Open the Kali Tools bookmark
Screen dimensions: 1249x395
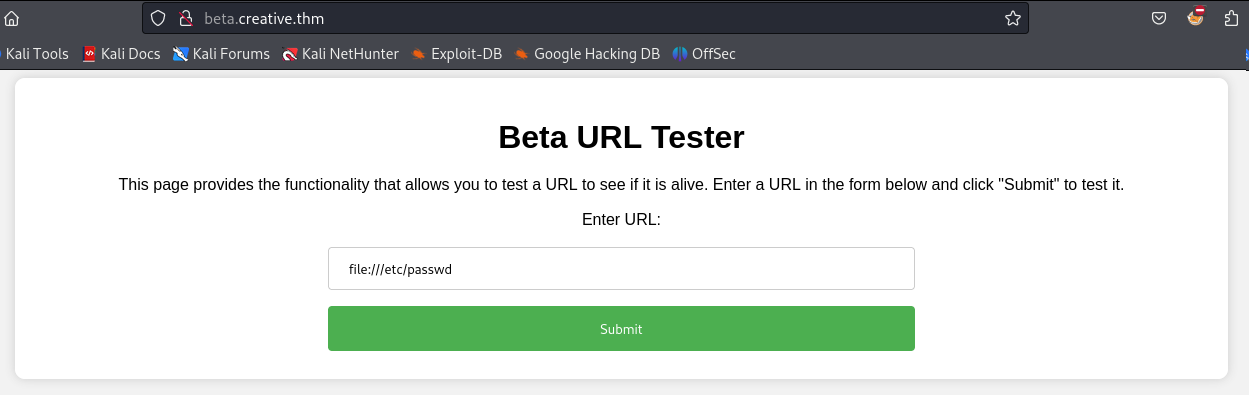(x=35, y=54)
